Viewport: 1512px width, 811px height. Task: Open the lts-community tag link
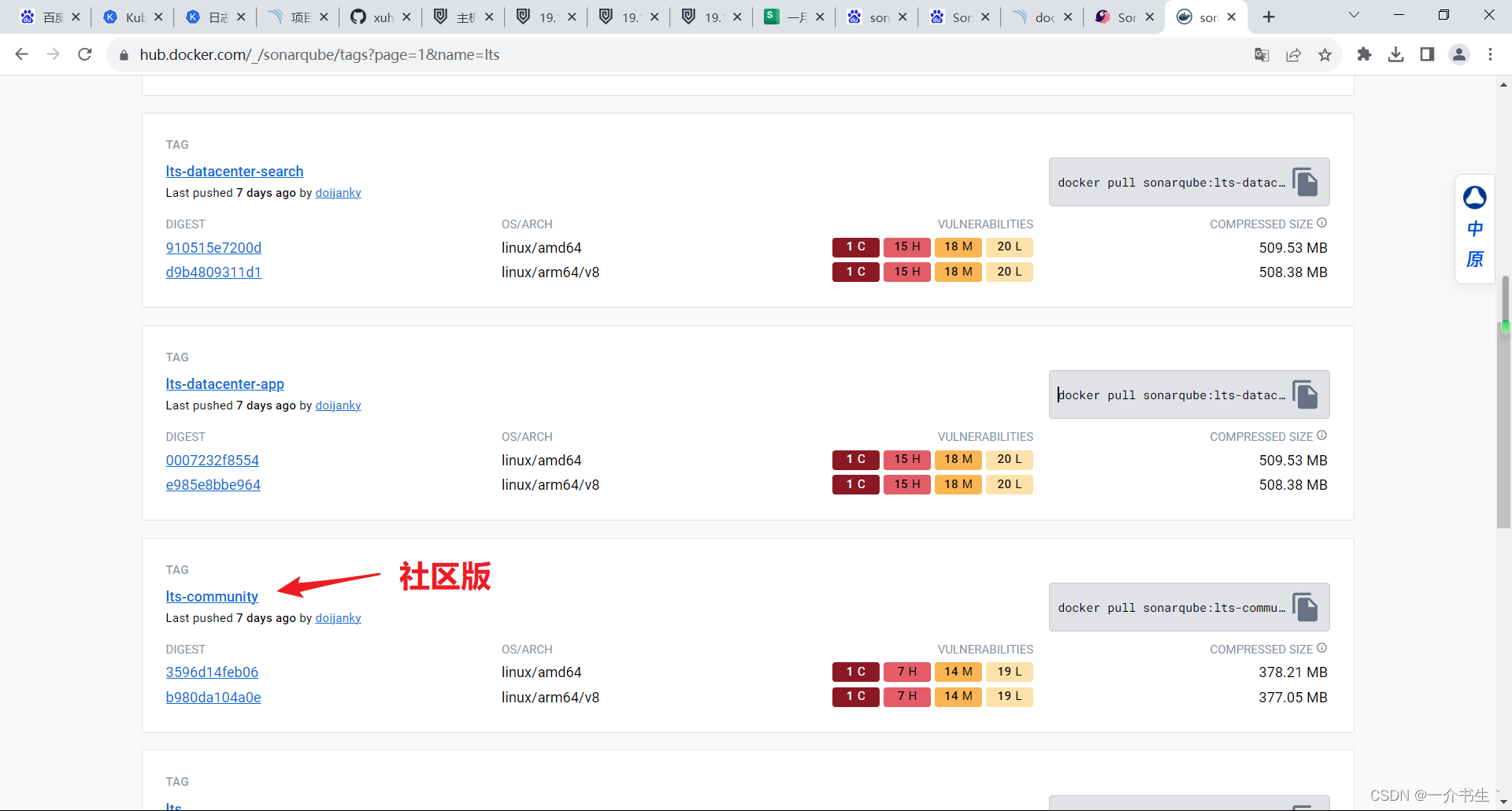(212, 596)
